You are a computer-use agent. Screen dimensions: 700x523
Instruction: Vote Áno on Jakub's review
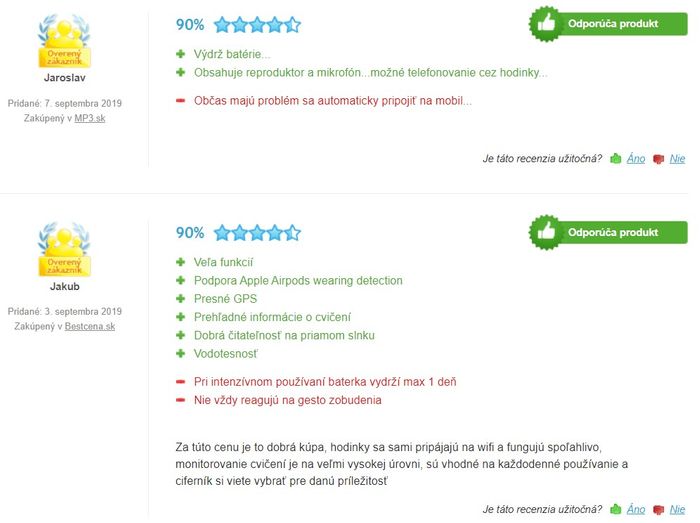(636, 509)
